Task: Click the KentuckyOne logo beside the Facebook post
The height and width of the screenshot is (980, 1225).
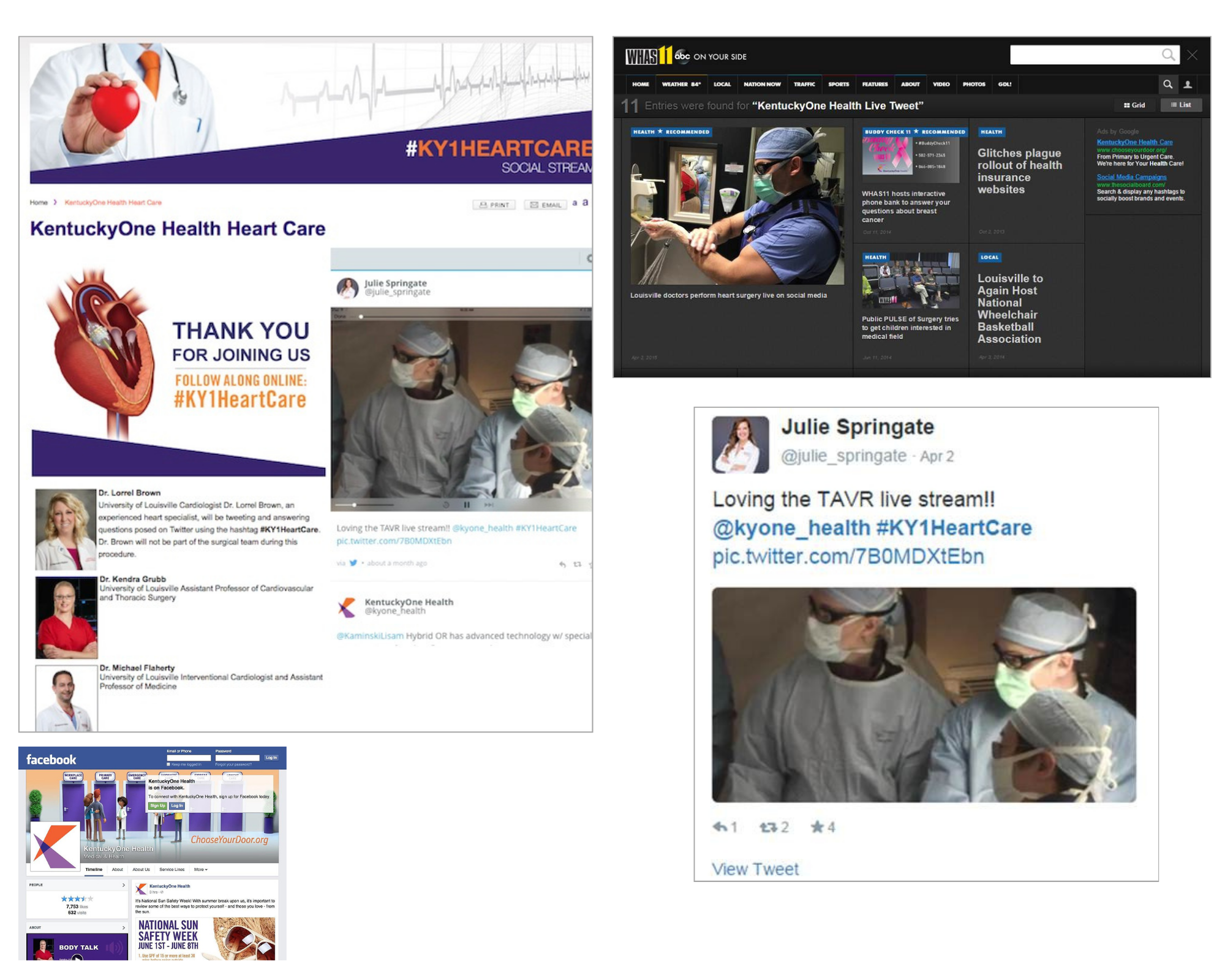Action: tap(141, 889)
